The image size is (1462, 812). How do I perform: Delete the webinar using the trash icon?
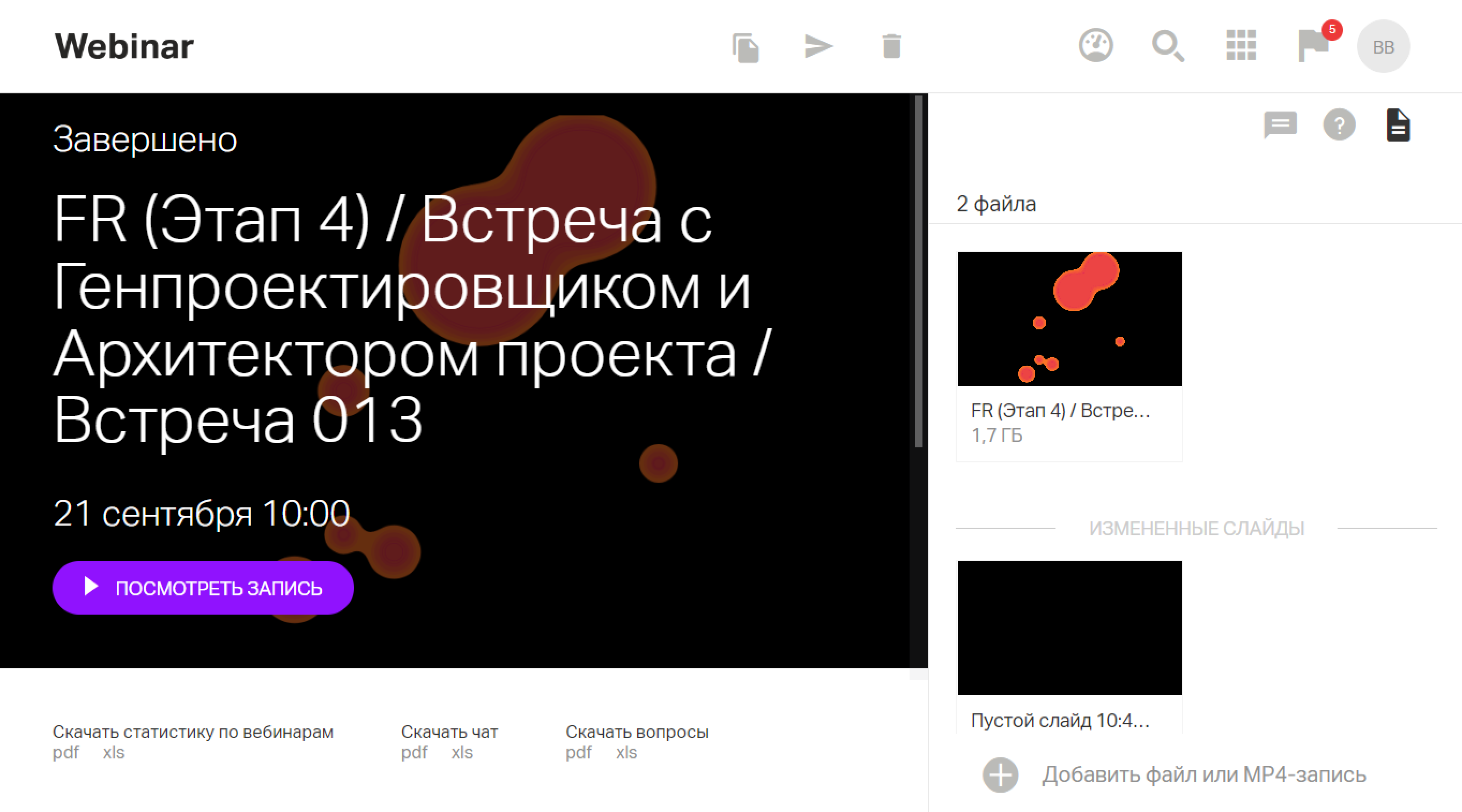click(x=891, y=47)
